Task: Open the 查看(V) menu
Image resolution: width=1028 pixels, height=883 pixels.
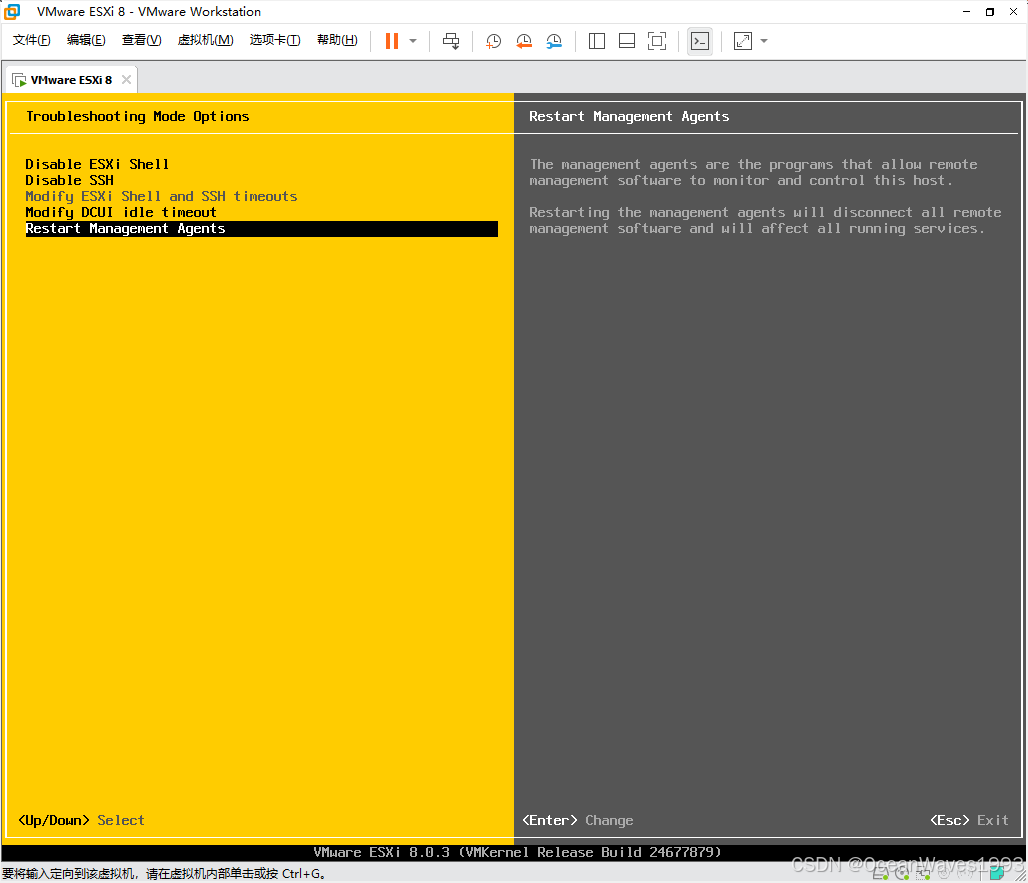Action: coord(142,40)
